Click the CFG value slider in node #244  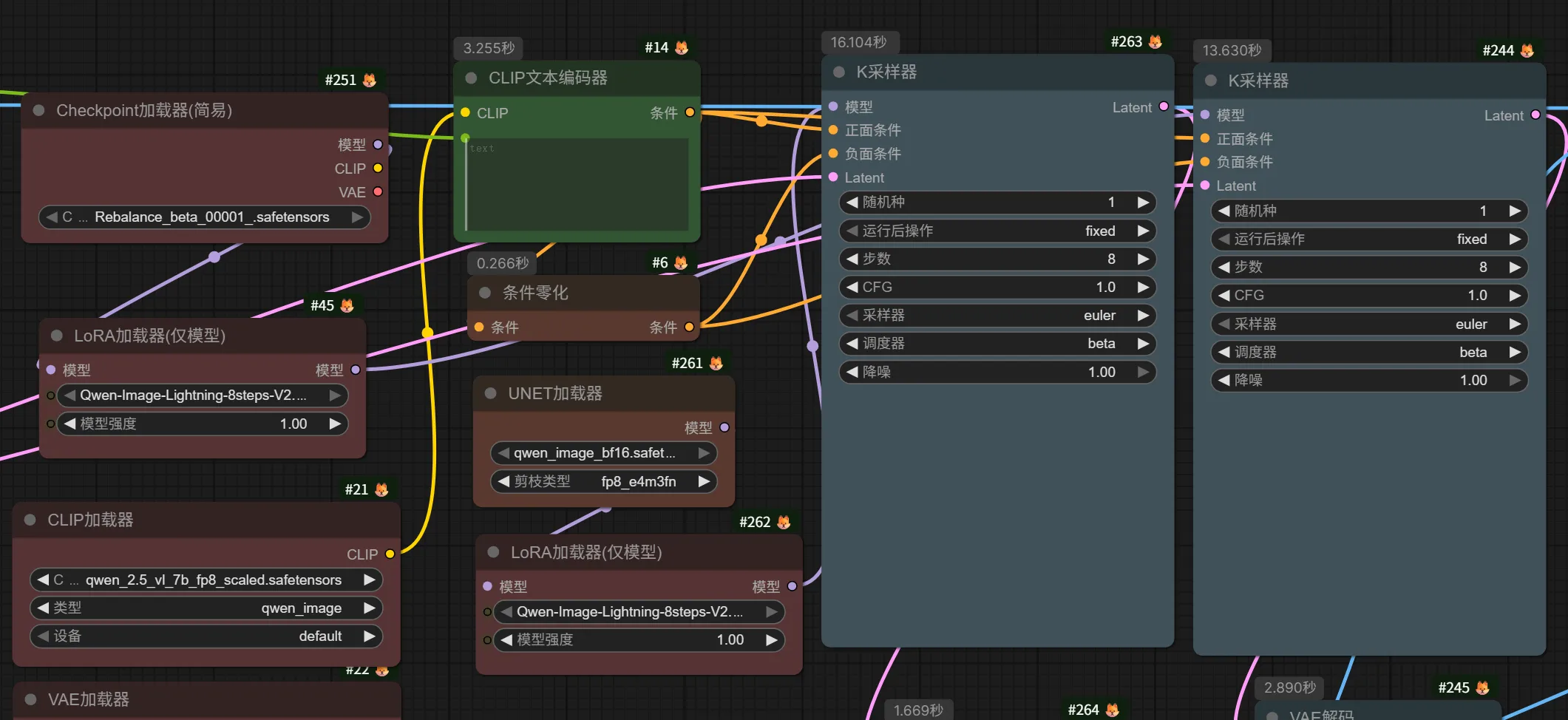[x=1368, y=296]
